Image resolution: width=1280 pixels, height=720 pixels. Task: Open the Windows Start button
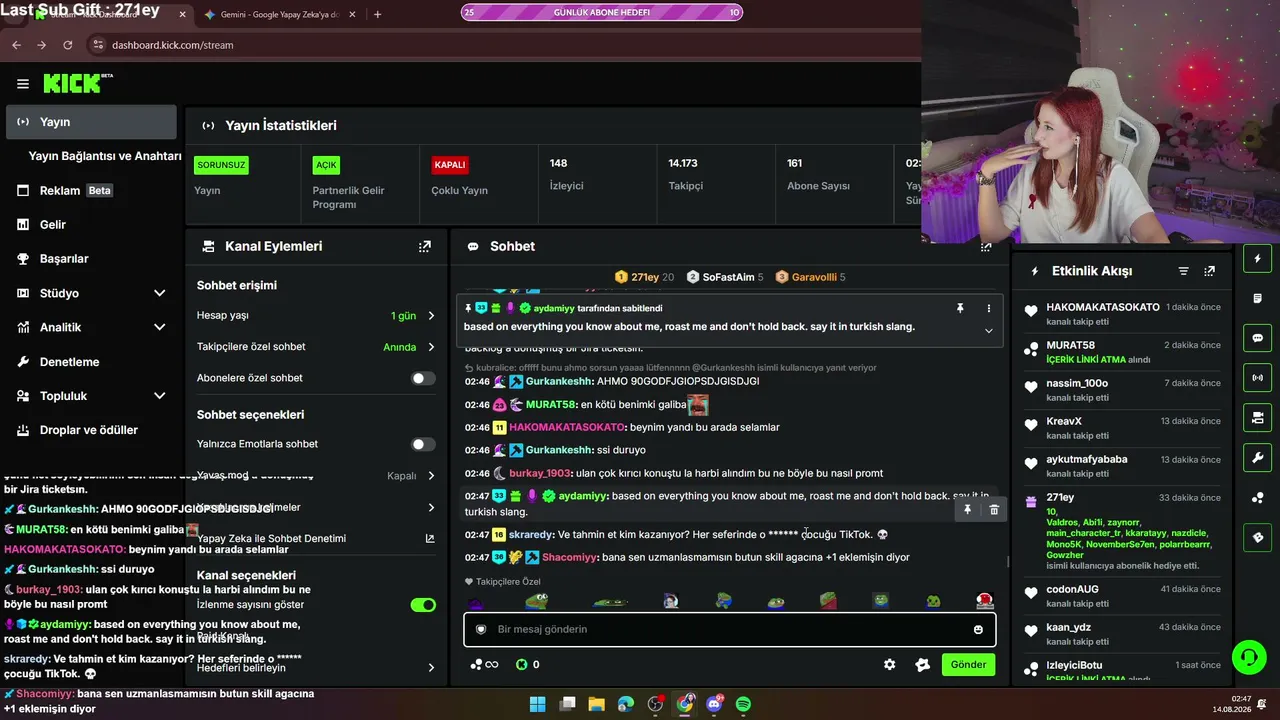pos(537,704)
